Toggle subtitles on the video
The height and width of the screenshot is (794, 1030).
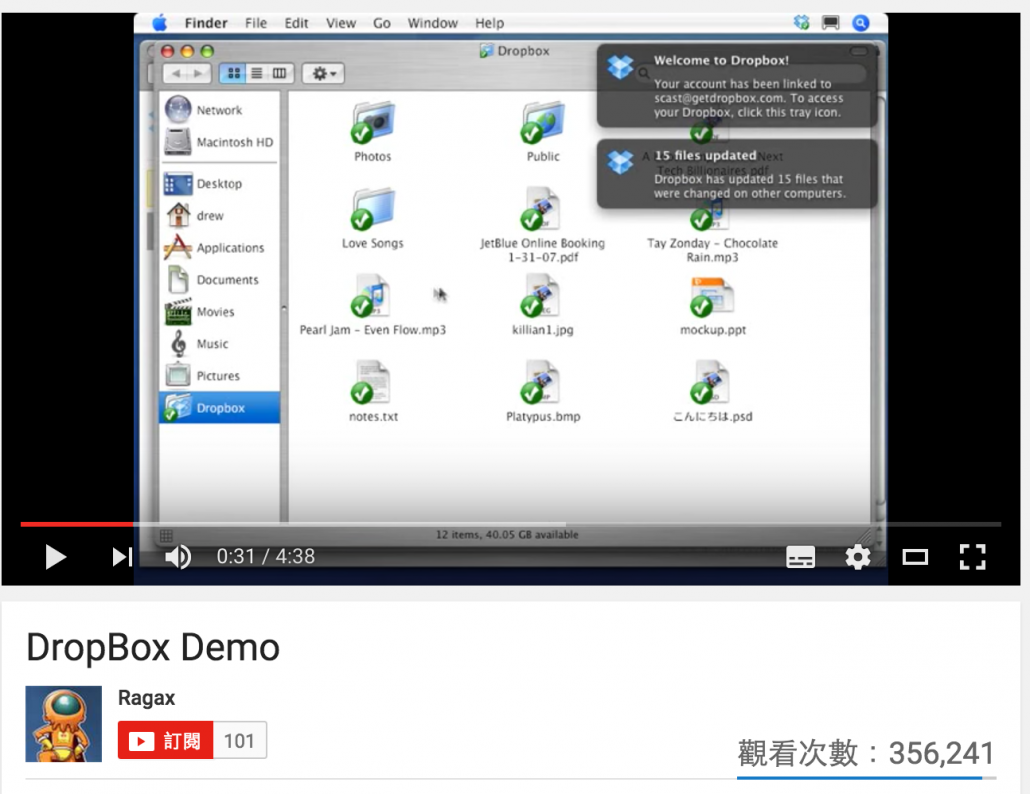(800, 557)
